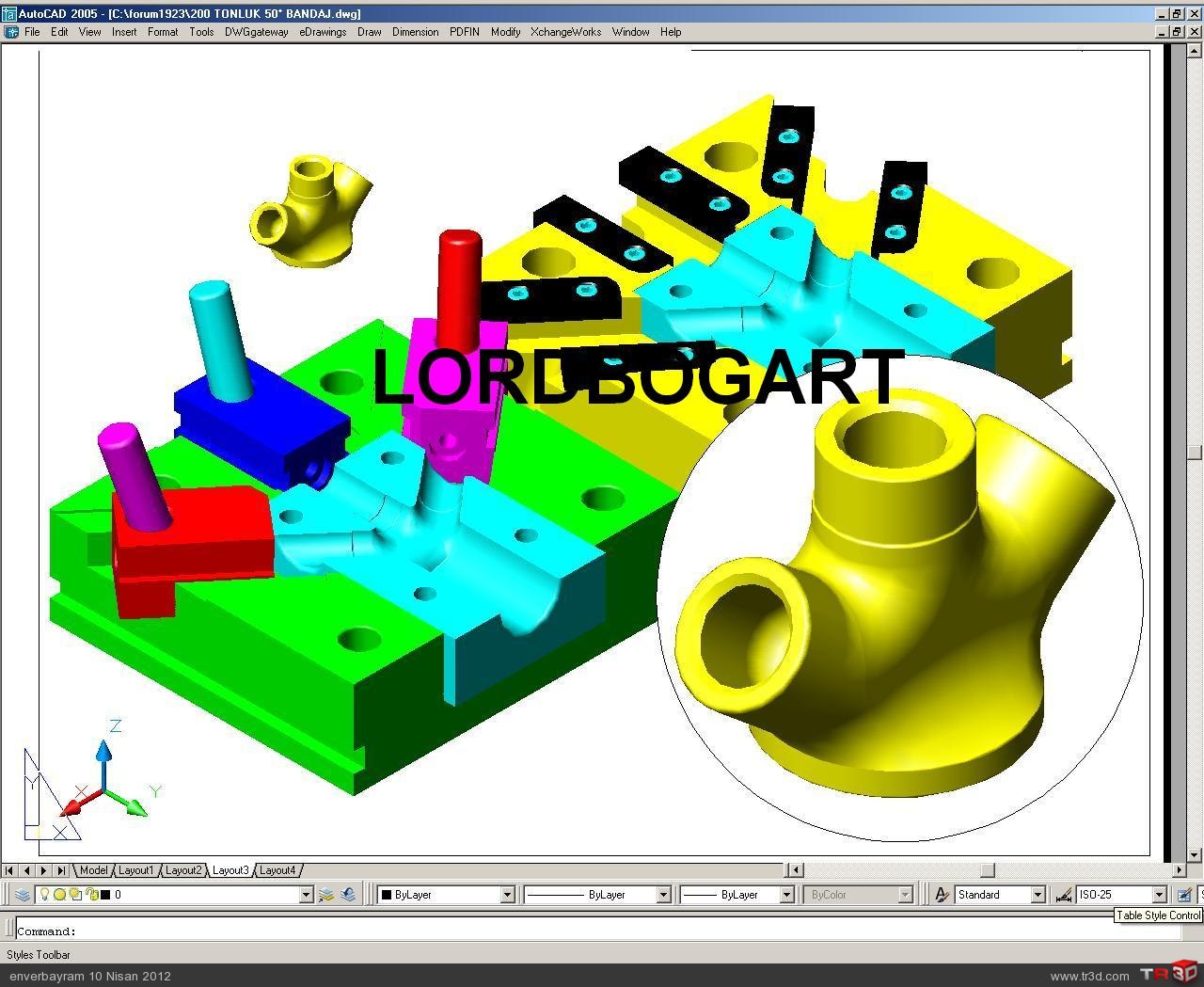Click horizontal scrollbar left arrow
Image resolution: width=1204 pixels, height=987 pixels.
click(795, 870)
